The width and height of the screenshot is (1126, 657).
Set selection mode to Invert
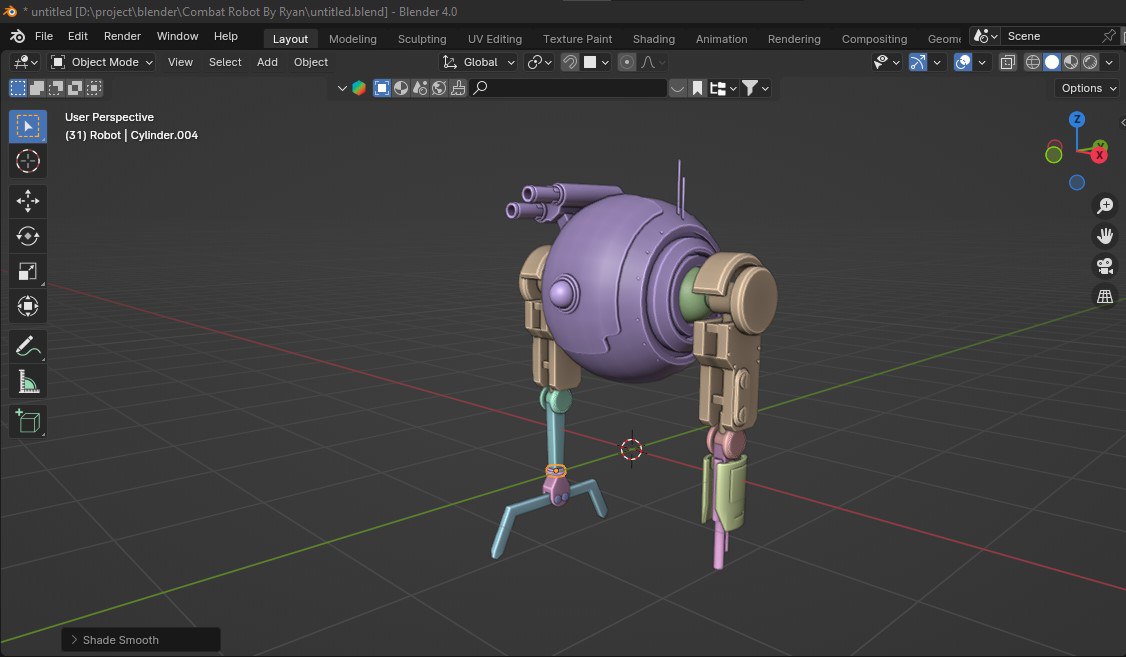point(75,88)
